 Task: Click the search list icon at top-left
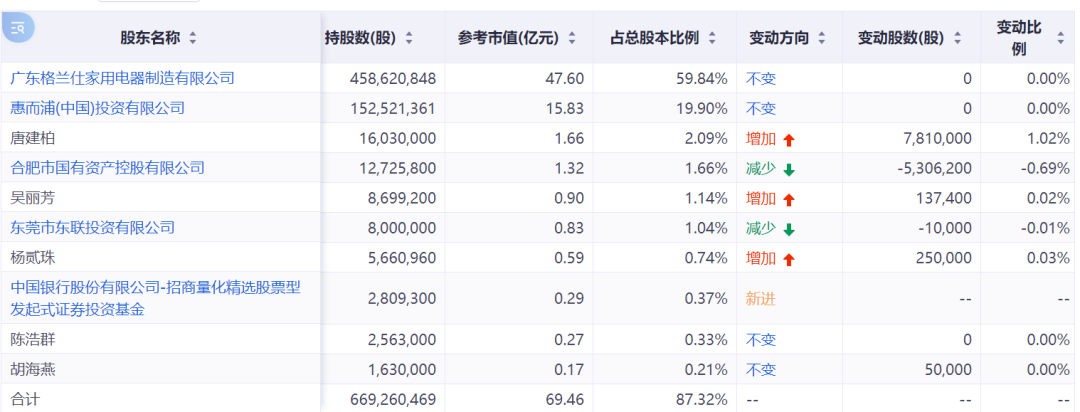[x=18, y=28]
